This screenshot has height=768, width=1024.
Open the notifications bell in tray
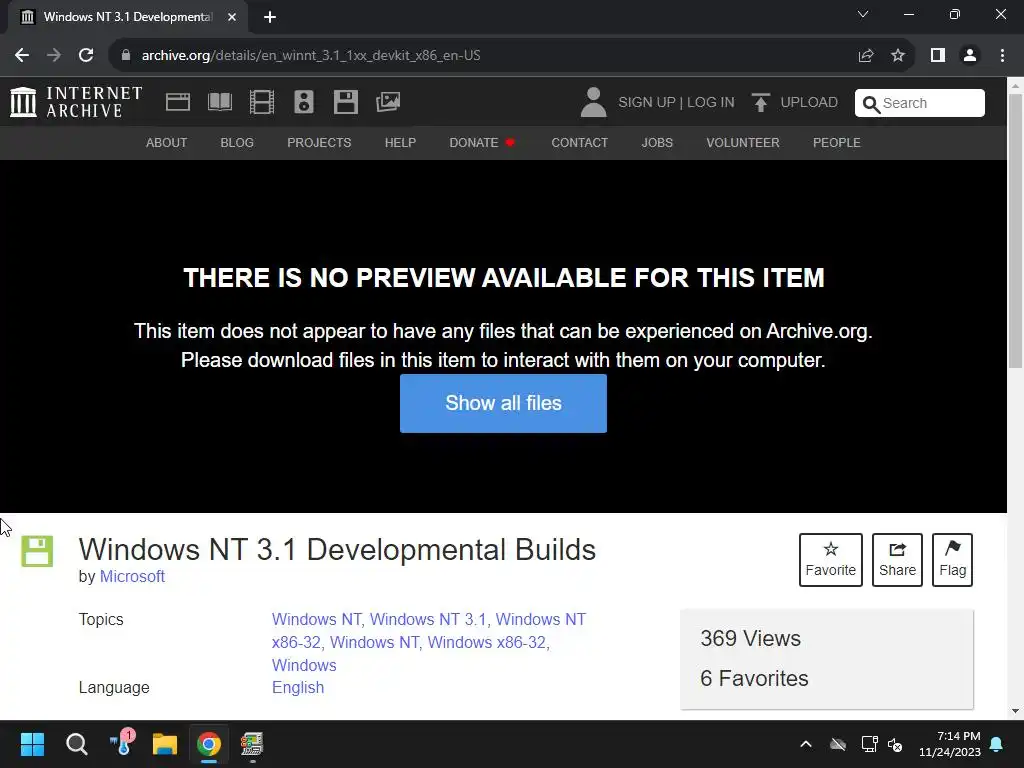pyautogui.click(x=997, y=744)
